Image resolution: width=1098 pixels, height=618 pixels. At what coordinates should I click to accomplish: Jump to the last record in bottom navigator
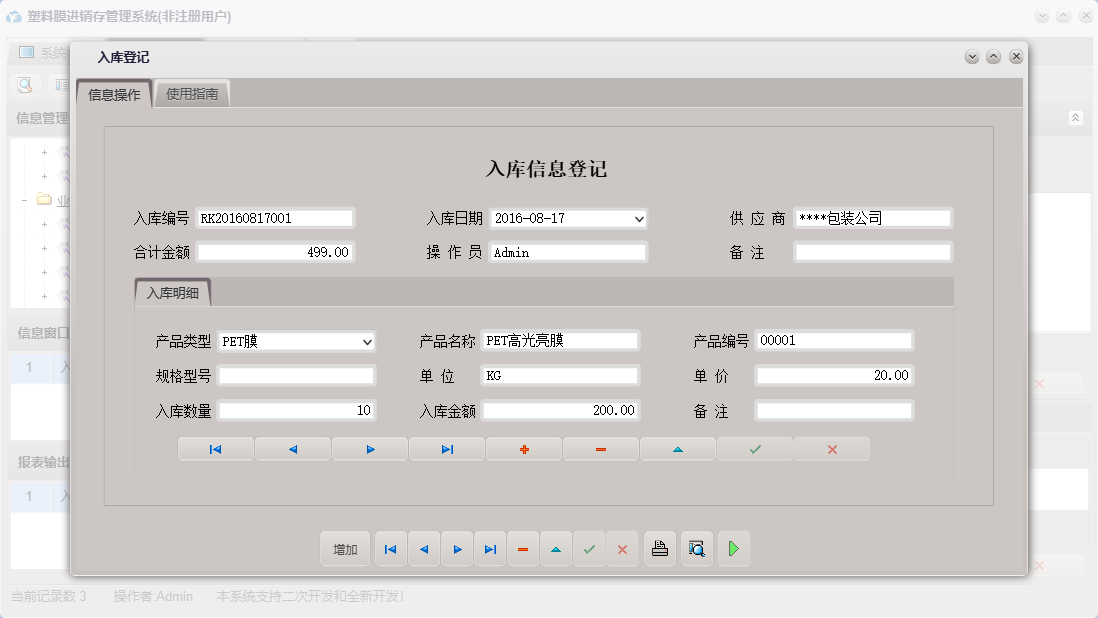[490, 548]
